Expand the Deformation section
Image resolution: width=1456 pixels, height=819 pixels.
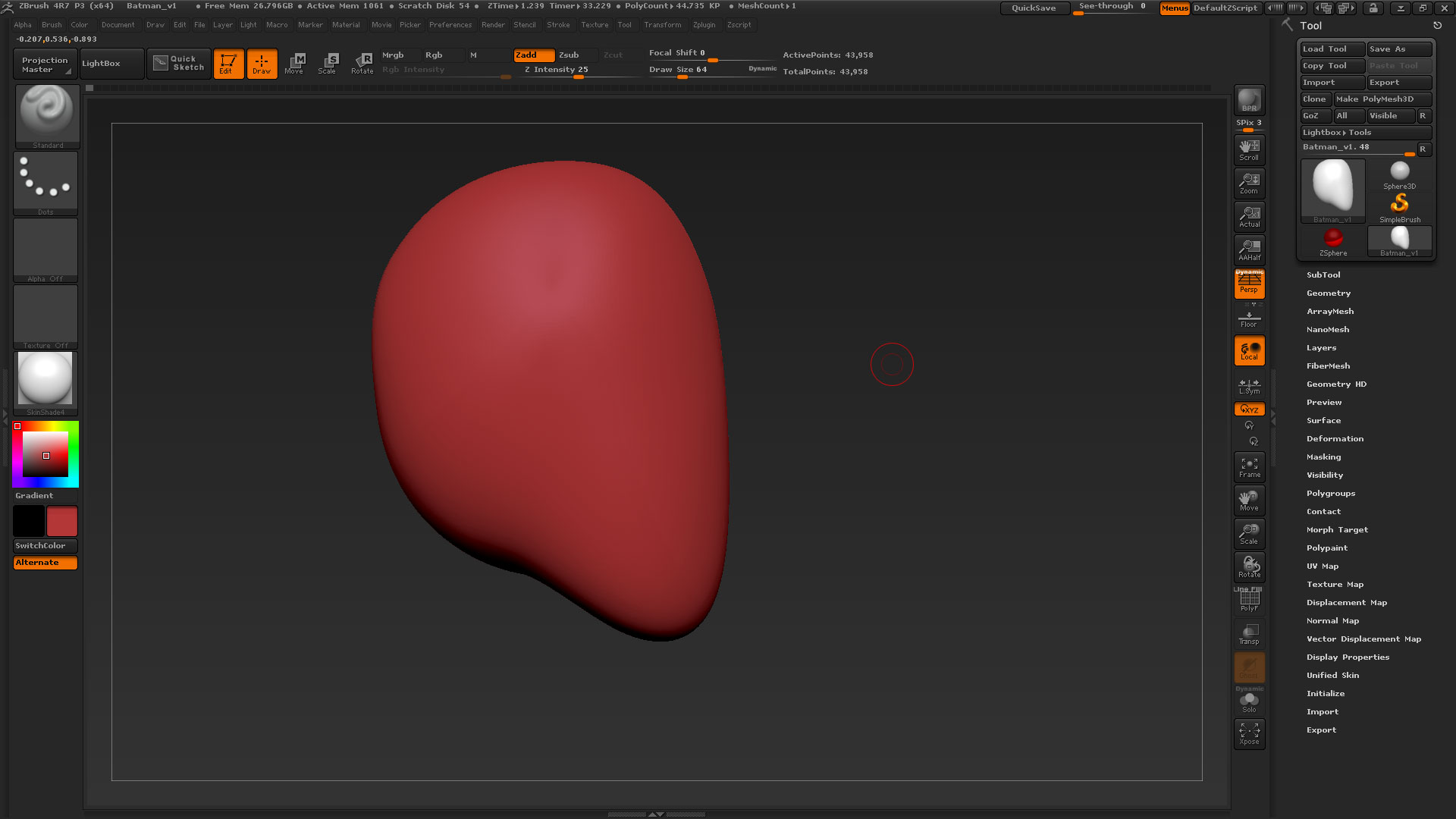point(1335,438)
